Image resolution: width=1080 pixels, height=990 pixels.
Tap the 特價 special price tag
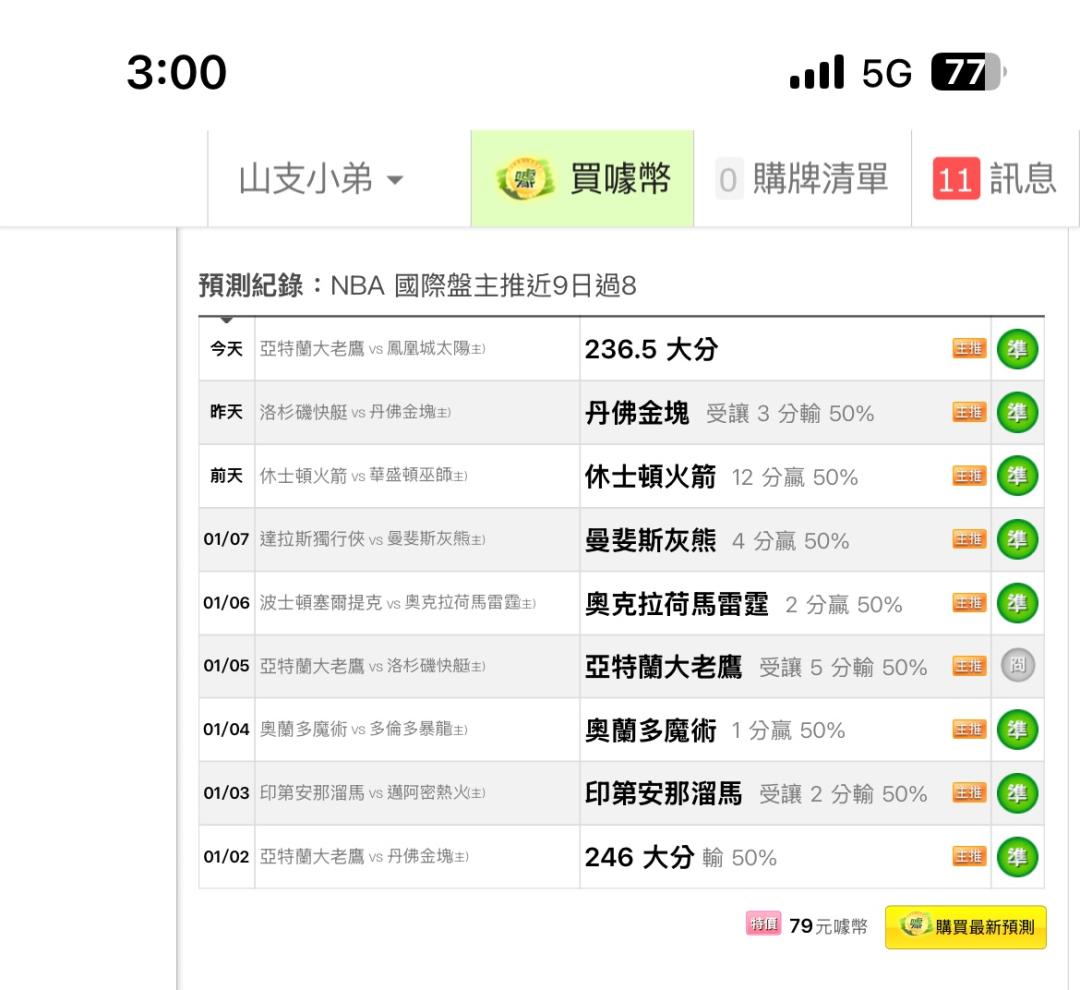point(763,924)
